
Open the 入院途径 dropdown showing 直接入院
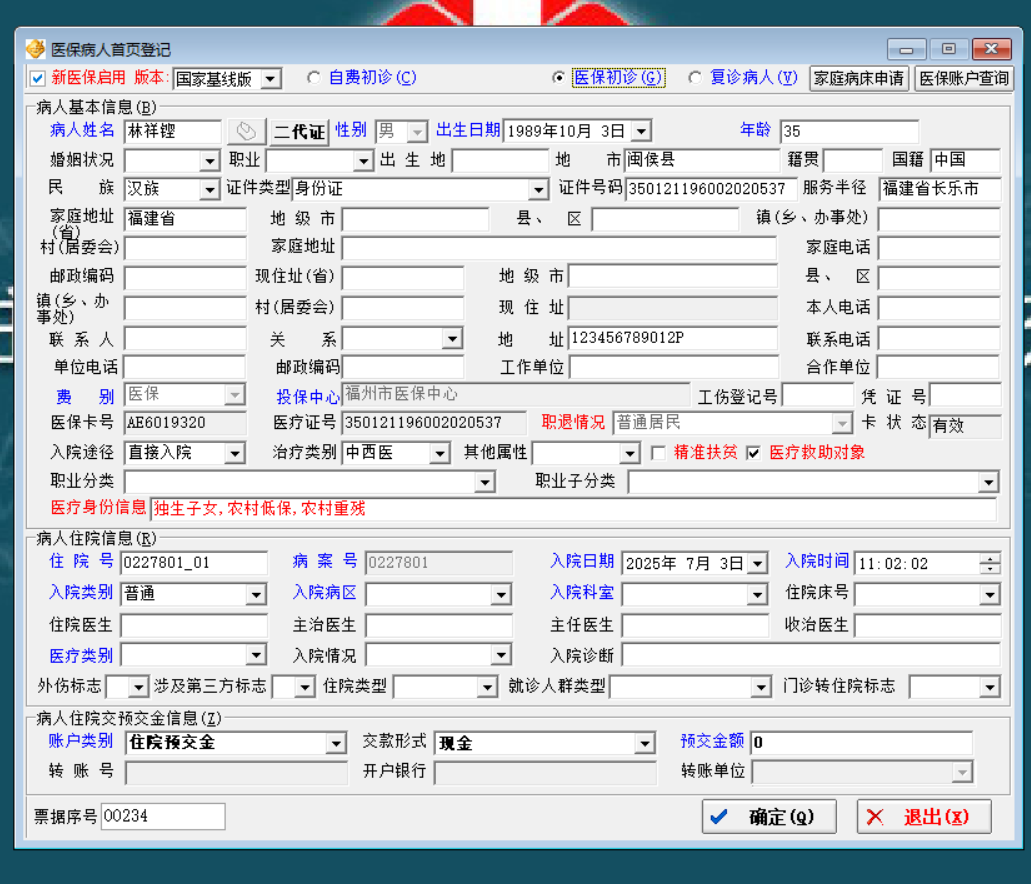tap(234, 454)
